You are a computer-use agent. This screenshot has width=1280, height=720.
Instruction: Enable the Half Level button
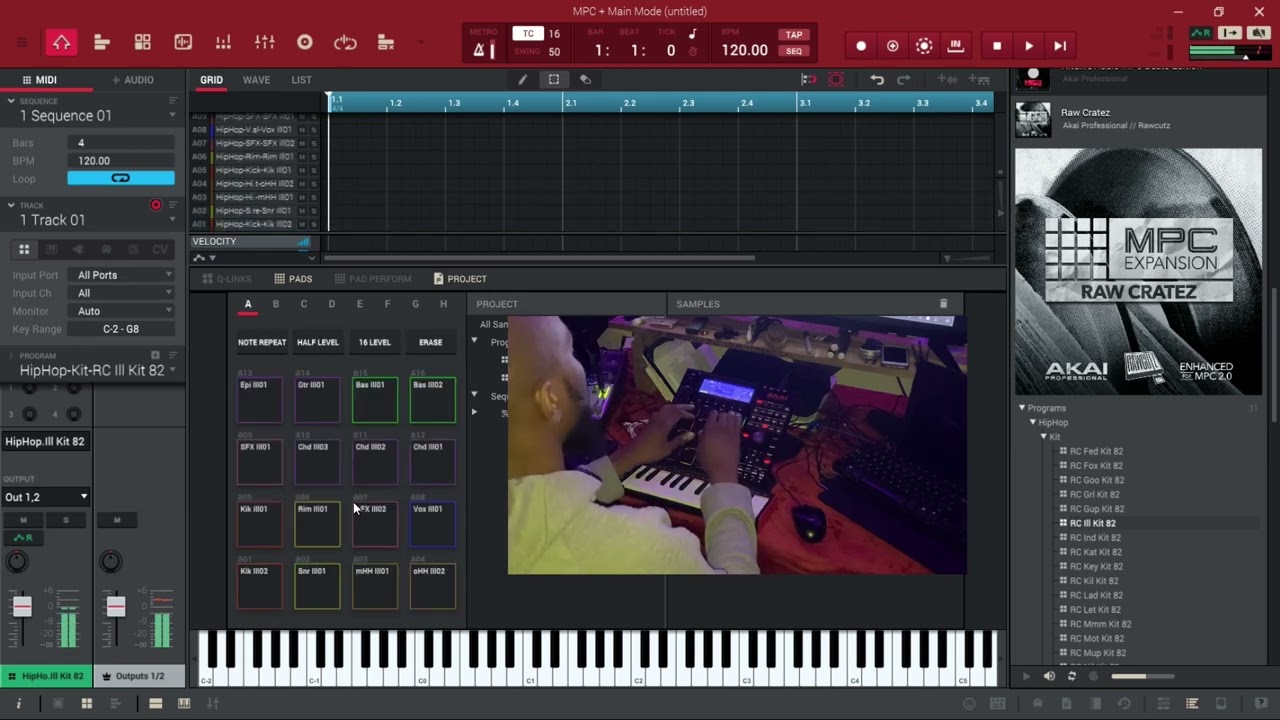[318, 342]
